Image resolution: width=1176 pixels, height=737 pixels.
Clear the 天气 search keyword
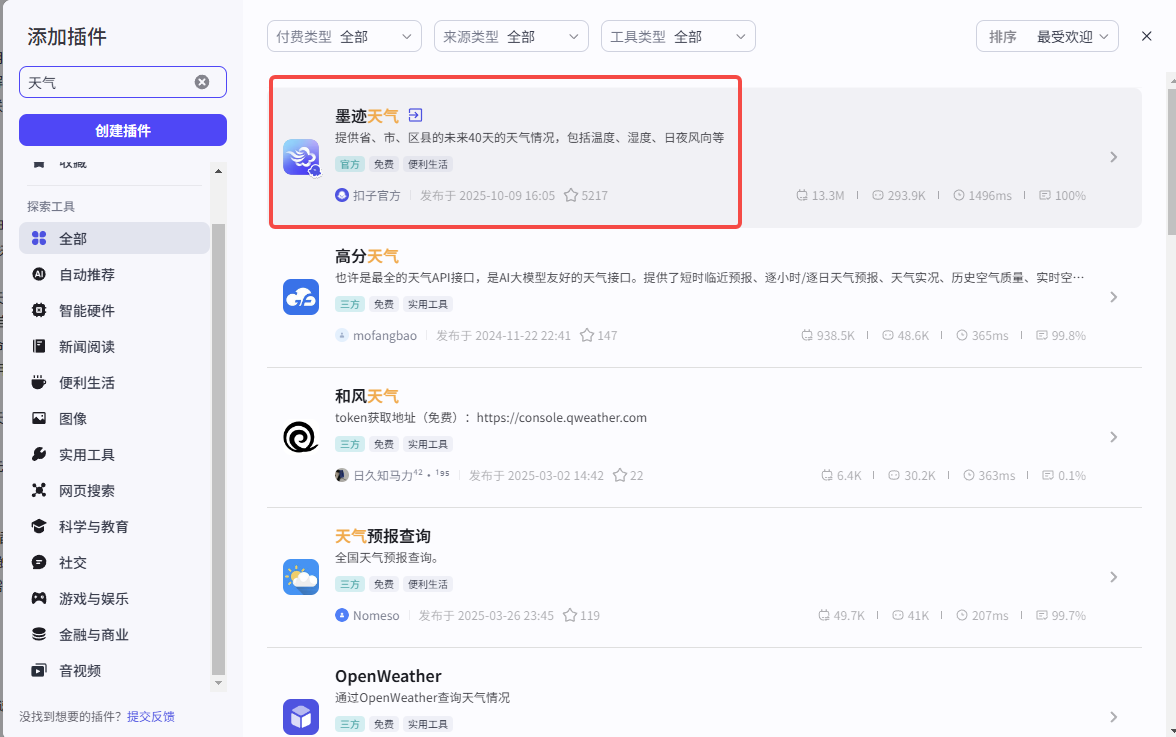coord(200,82)
